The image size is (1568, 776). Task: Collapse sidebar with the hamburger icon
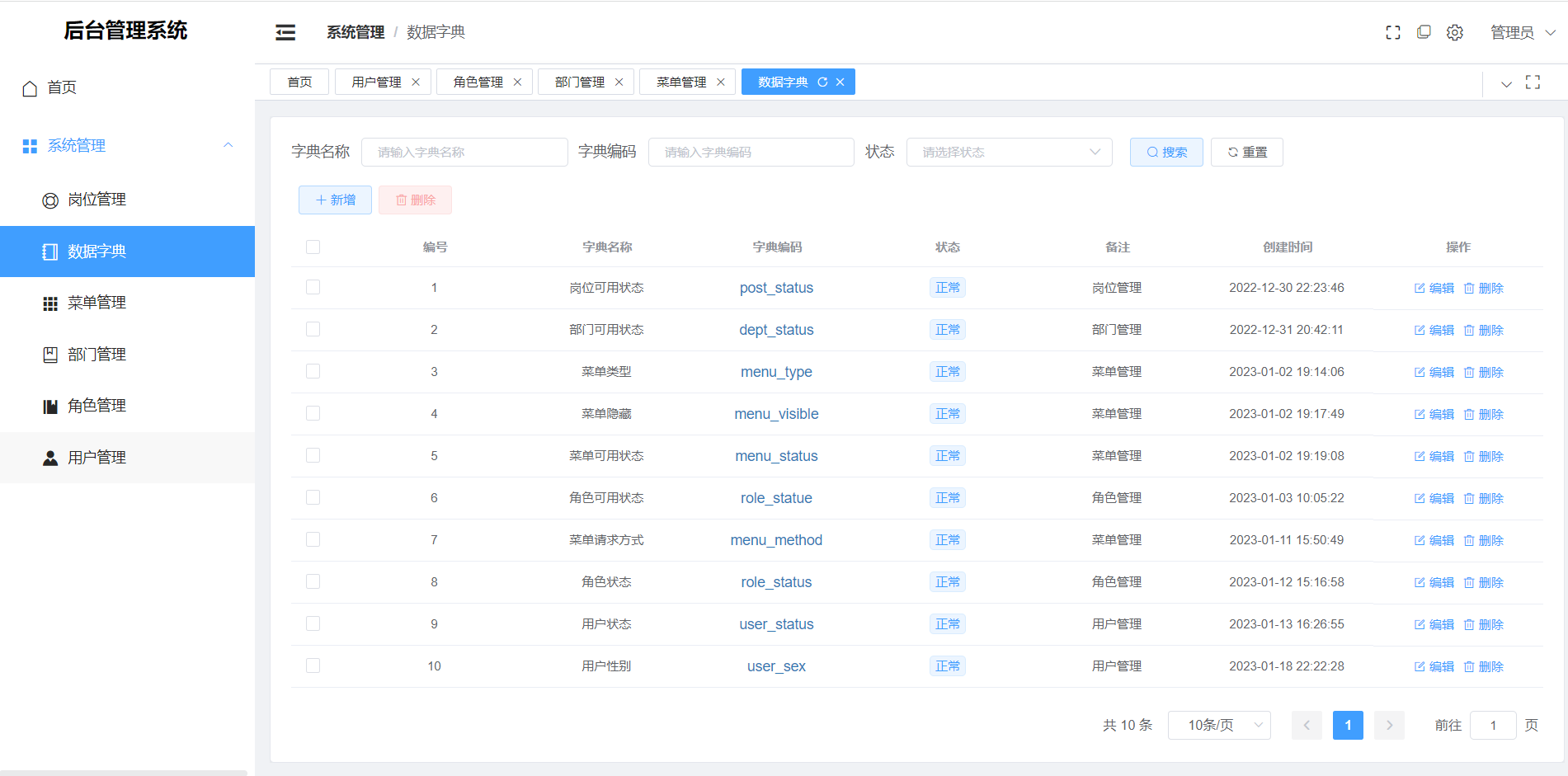click(285, 32)
